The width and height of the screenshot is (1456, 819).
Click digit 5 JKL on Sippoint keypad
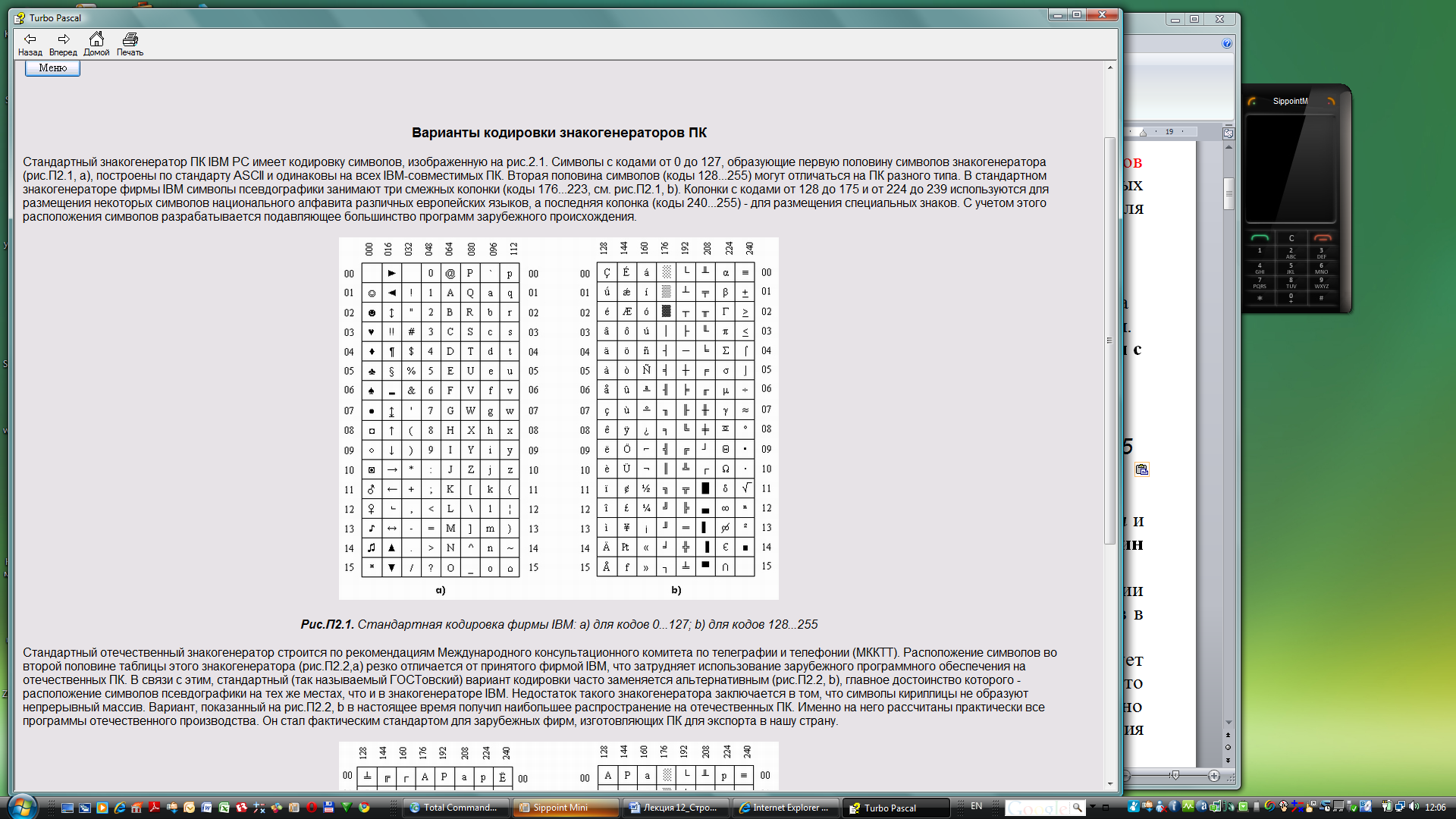click(x=1291, y=267)
